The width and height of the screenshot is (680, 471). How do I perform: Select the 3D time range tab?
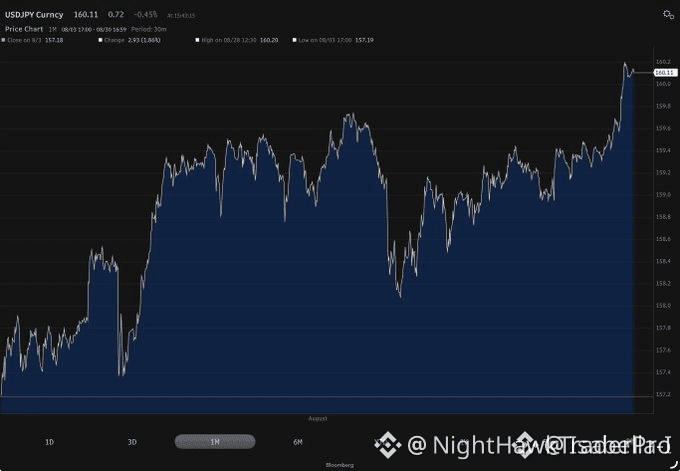[132, 442]
